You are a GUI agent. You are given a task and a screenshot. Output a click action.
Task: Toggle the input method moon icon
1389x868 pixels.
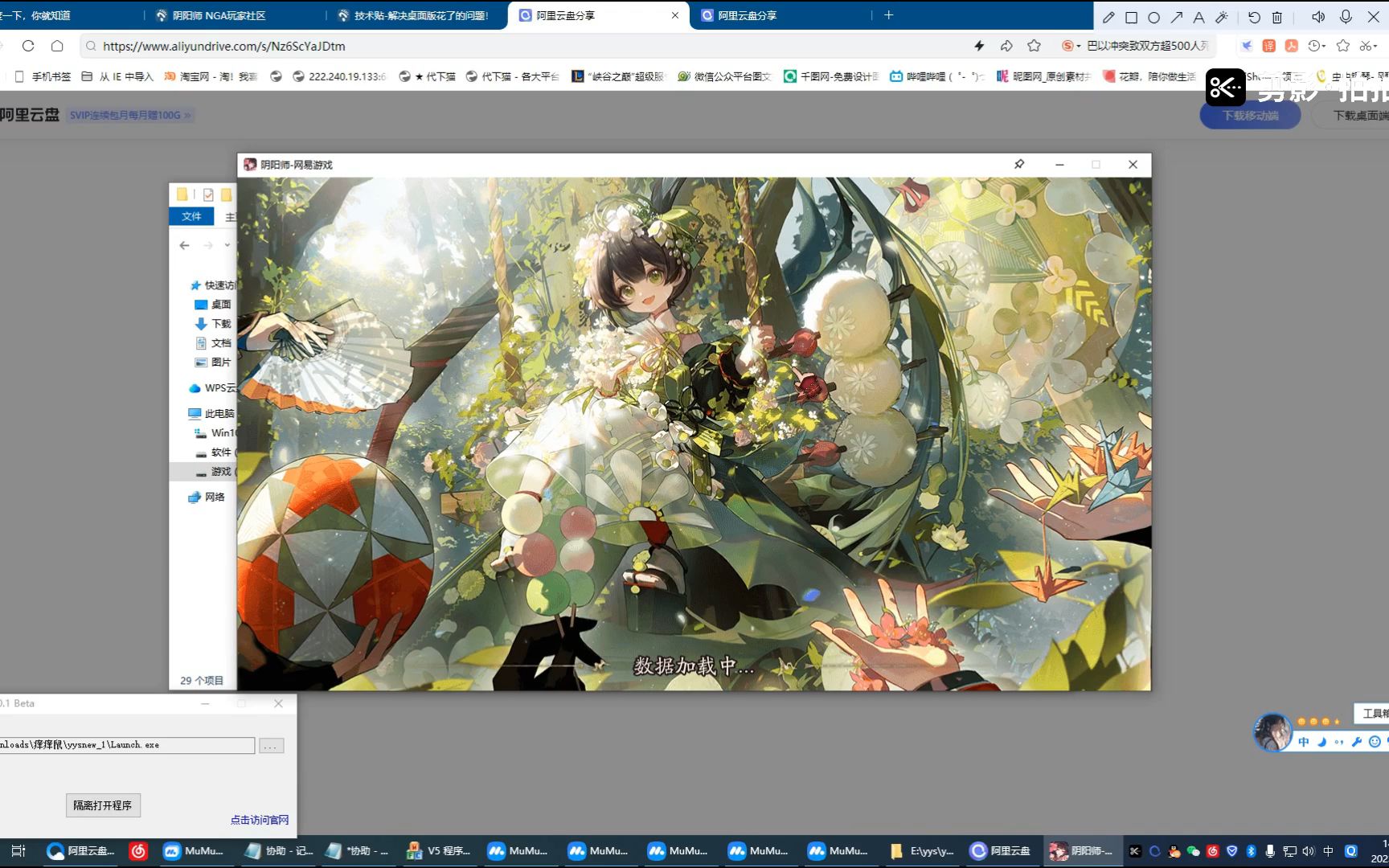(x=1321, y=742)
